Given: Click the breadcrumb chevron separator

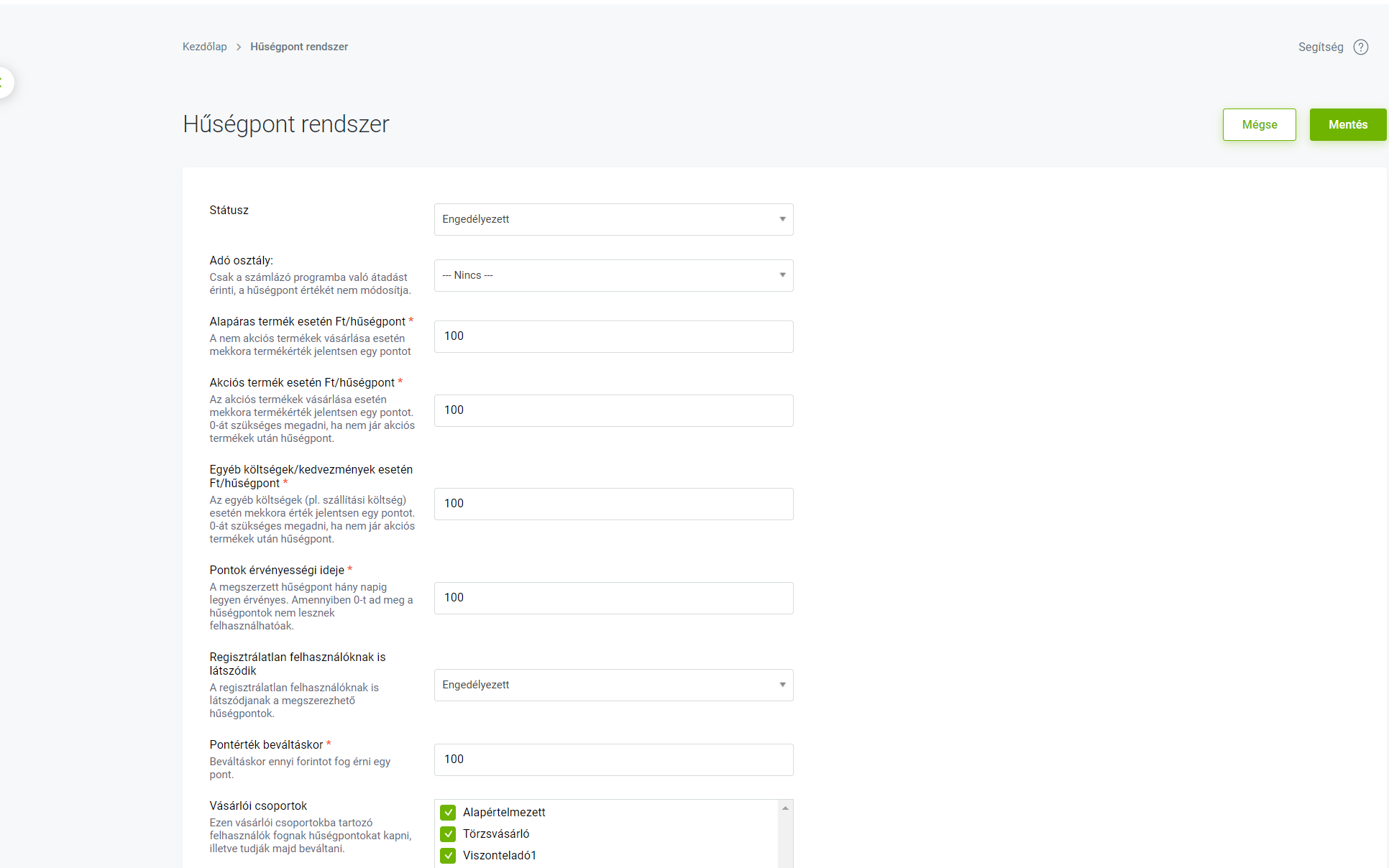Looking at the screenshot, I should [x=239, y=47].
